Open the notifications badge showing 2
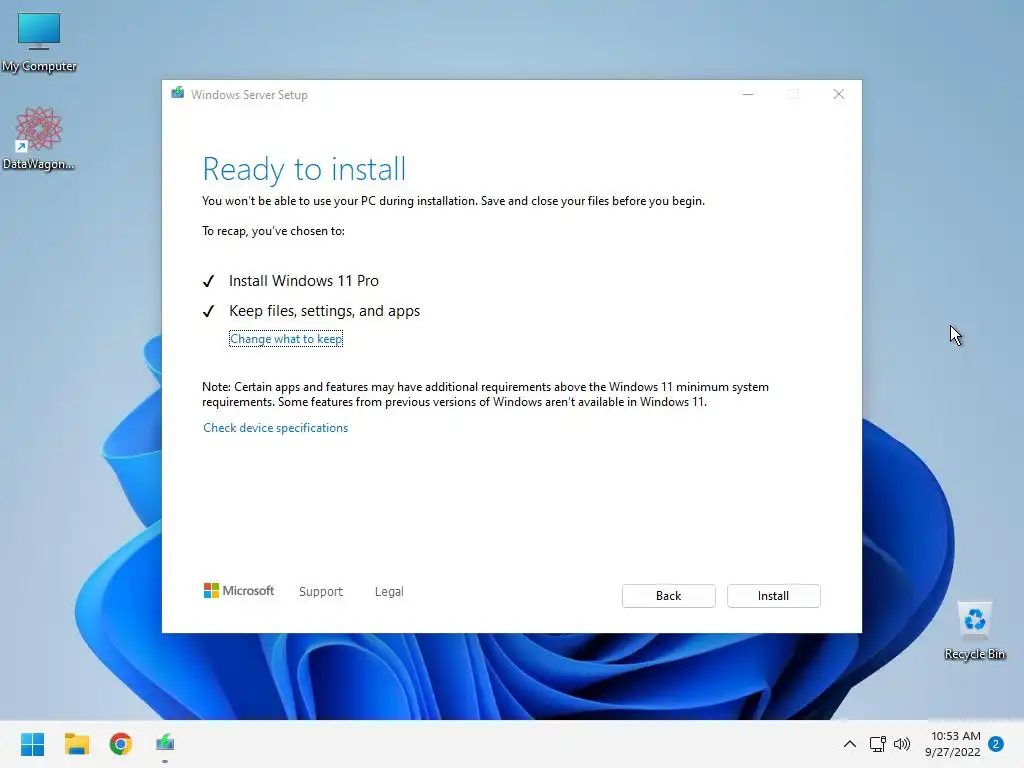1024x768 pixels. (x=996, y=744)
